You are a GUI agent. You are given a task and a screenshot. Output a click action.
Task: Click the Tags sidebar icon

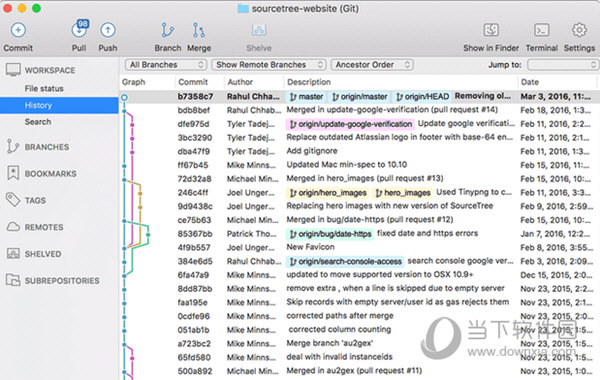pos(13,200)
